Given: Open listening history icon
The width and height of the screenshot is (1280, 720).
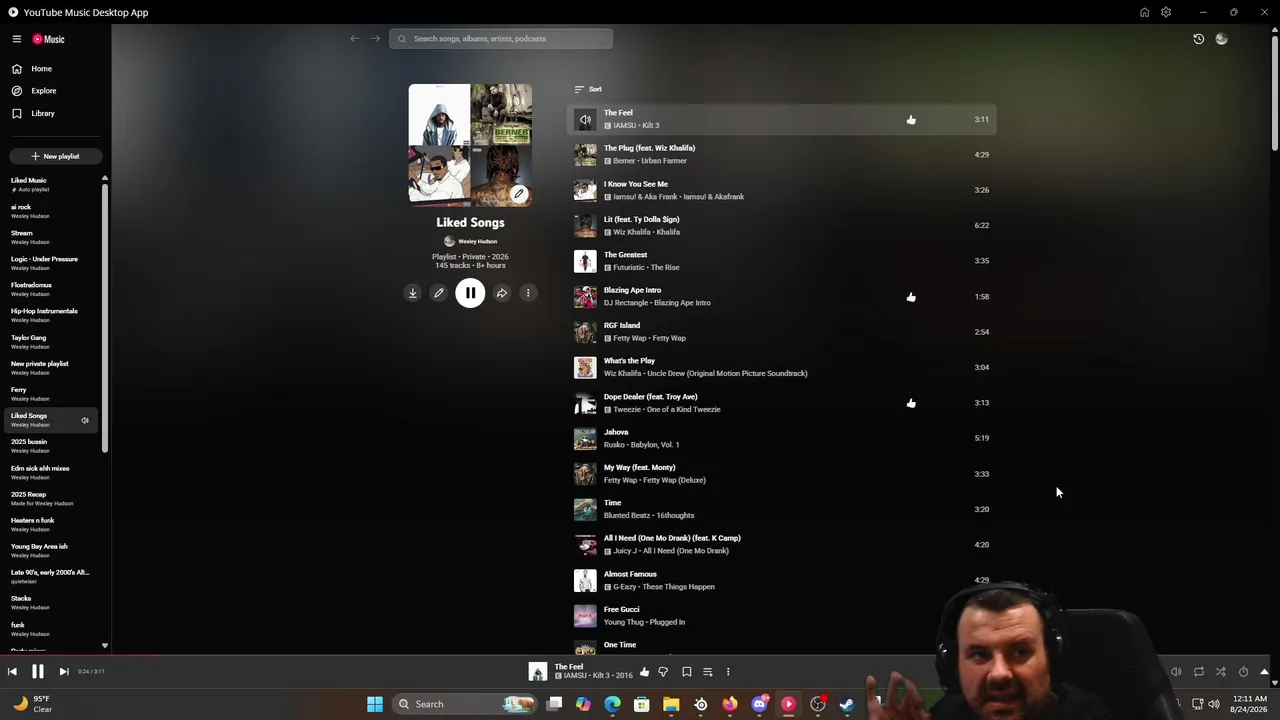Looking at the screenshot, I should 1198,39.
